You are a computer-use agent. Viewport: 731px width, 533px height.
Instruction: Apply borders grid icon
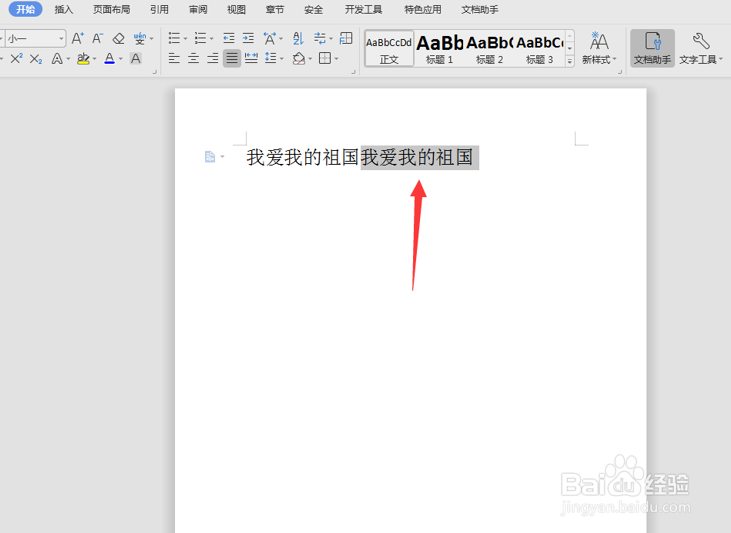(325, 59)
